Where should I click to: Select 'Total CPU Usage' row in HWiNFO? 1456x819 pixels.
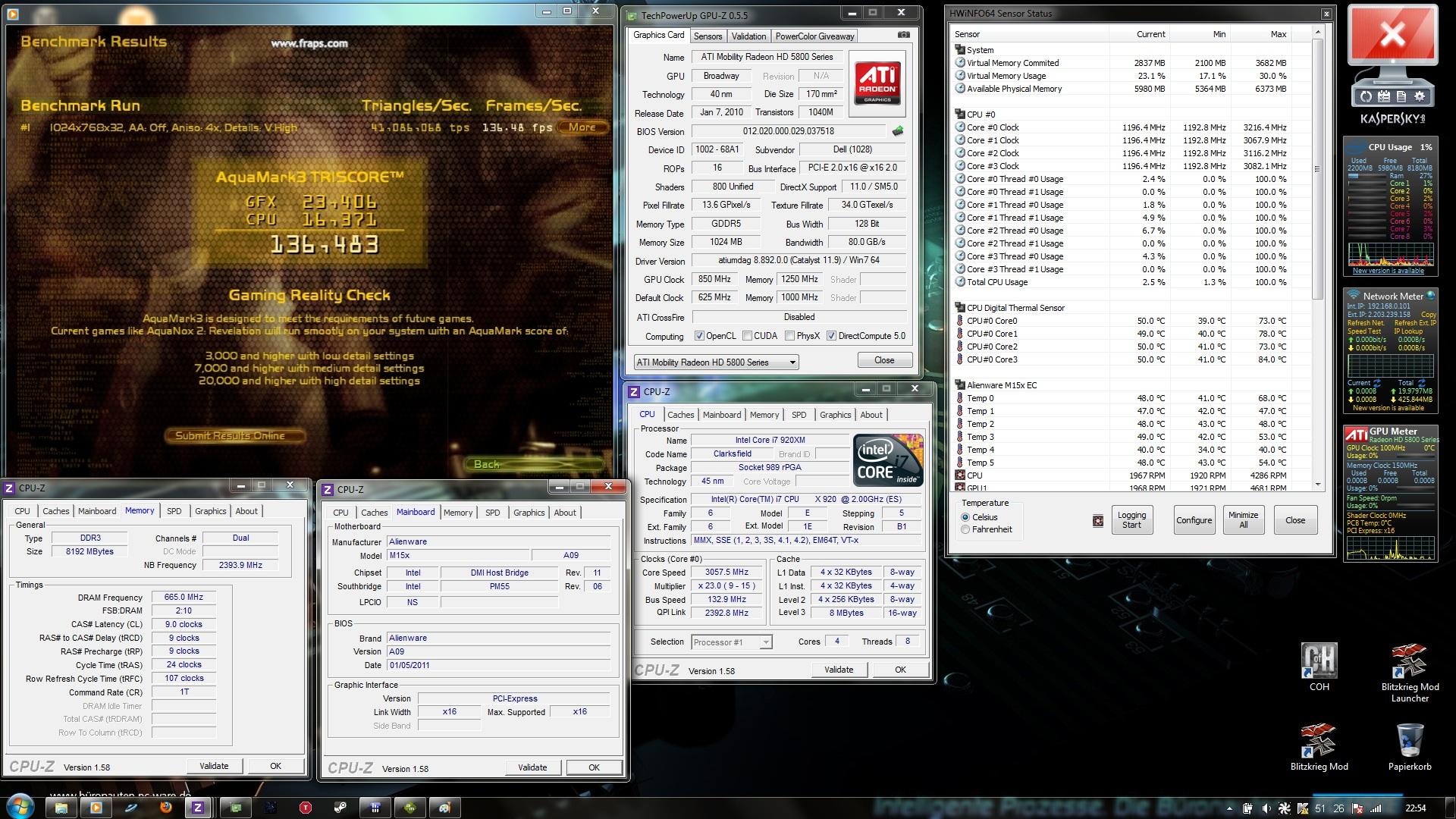pyautogui.click(x=1130, y=282)
